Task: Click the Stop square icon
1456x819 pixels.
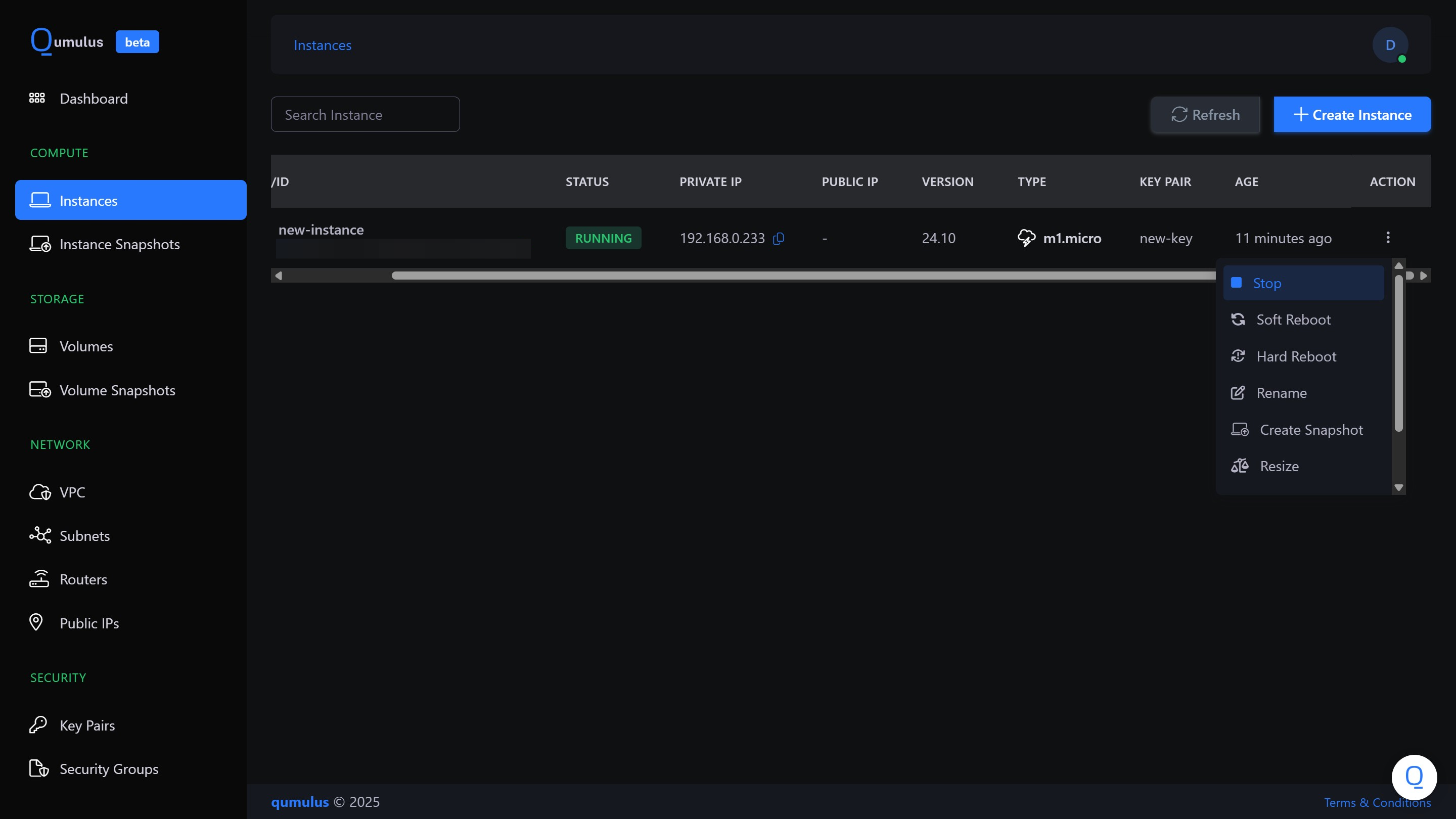Action: click(1237, 282)
